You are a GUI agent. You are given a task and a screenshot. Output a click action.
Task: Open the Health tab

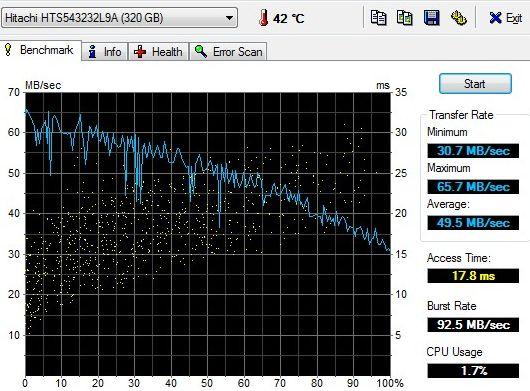158,52
